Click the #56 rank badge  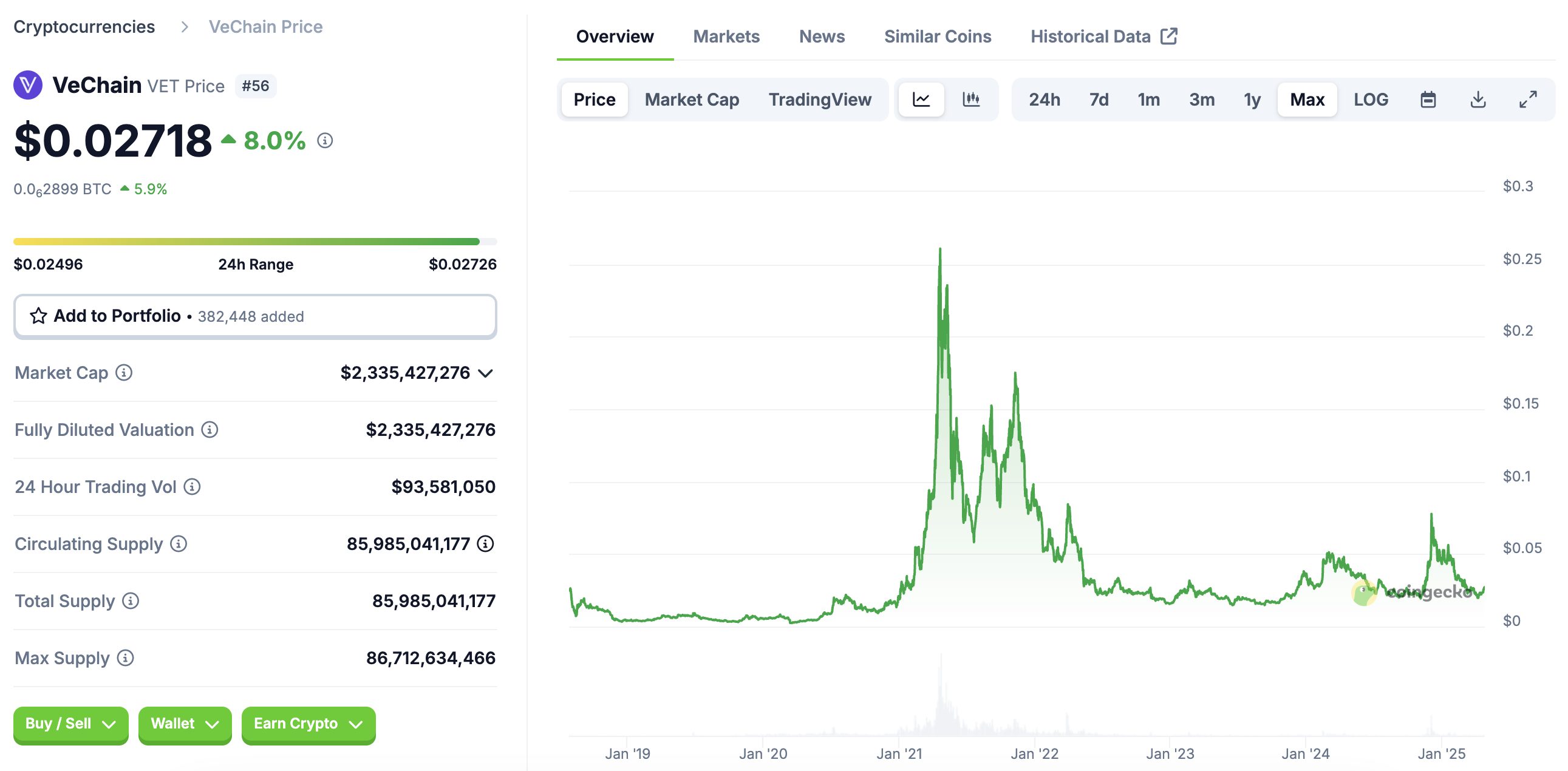pyautogui.click(x=255, y=86)
